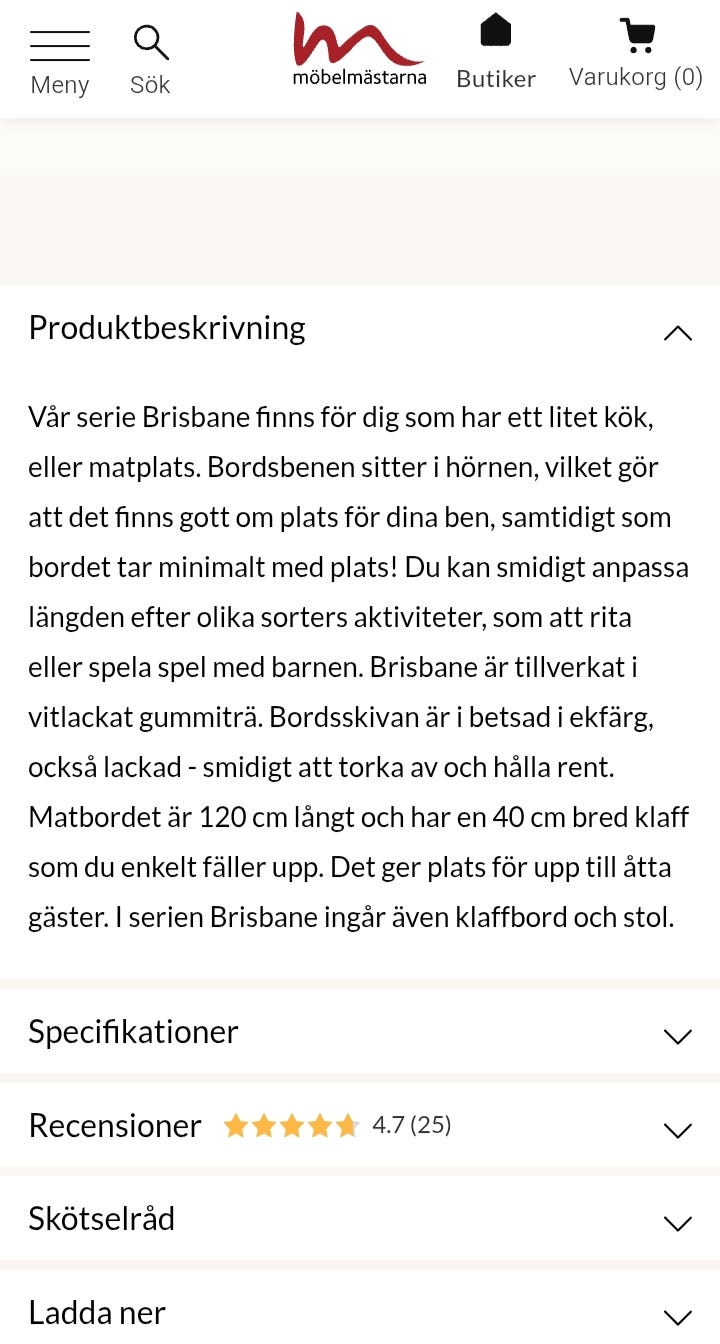Open the Butiker store icon
The width and height of the screenshot is (720, 1344).
[496, 31]
